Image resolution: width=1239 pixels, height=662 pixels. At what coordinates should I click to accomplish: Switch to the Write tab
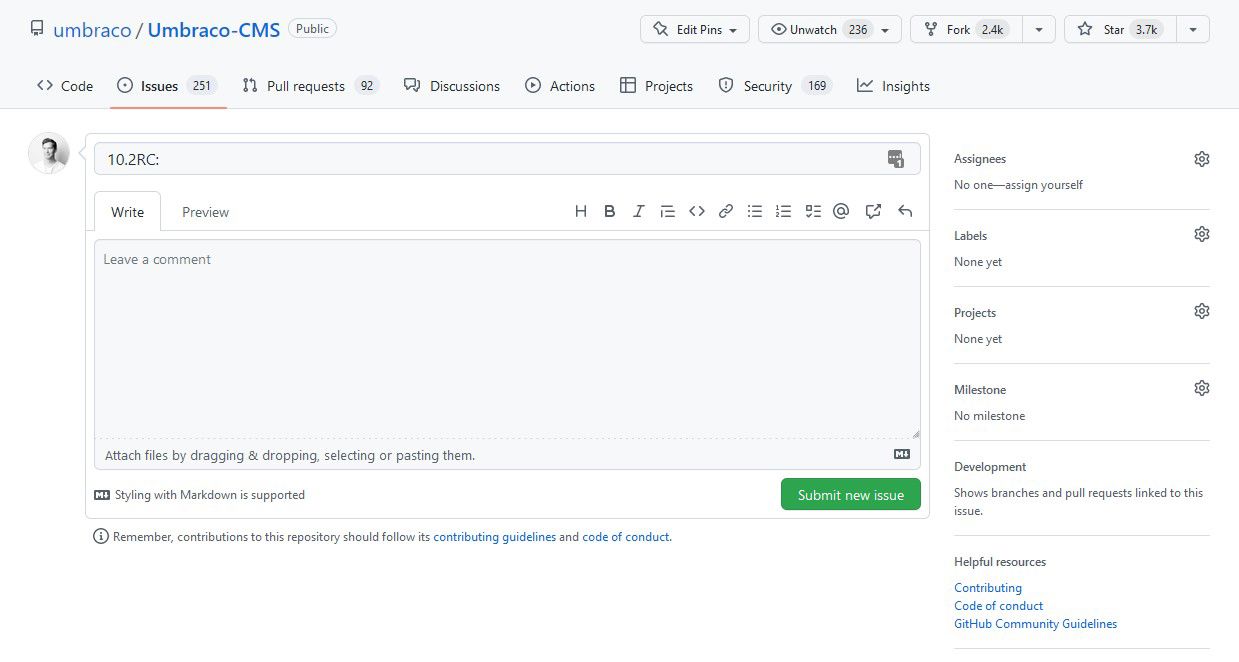[127, 211]
